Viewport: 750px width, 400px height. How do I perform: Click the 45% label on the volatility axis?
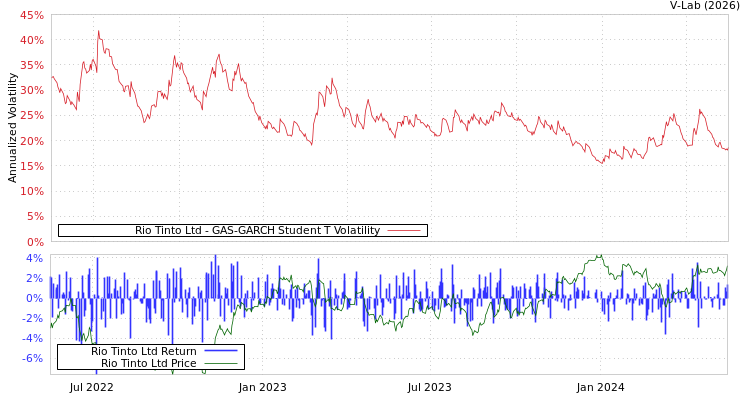click(31, 16)
